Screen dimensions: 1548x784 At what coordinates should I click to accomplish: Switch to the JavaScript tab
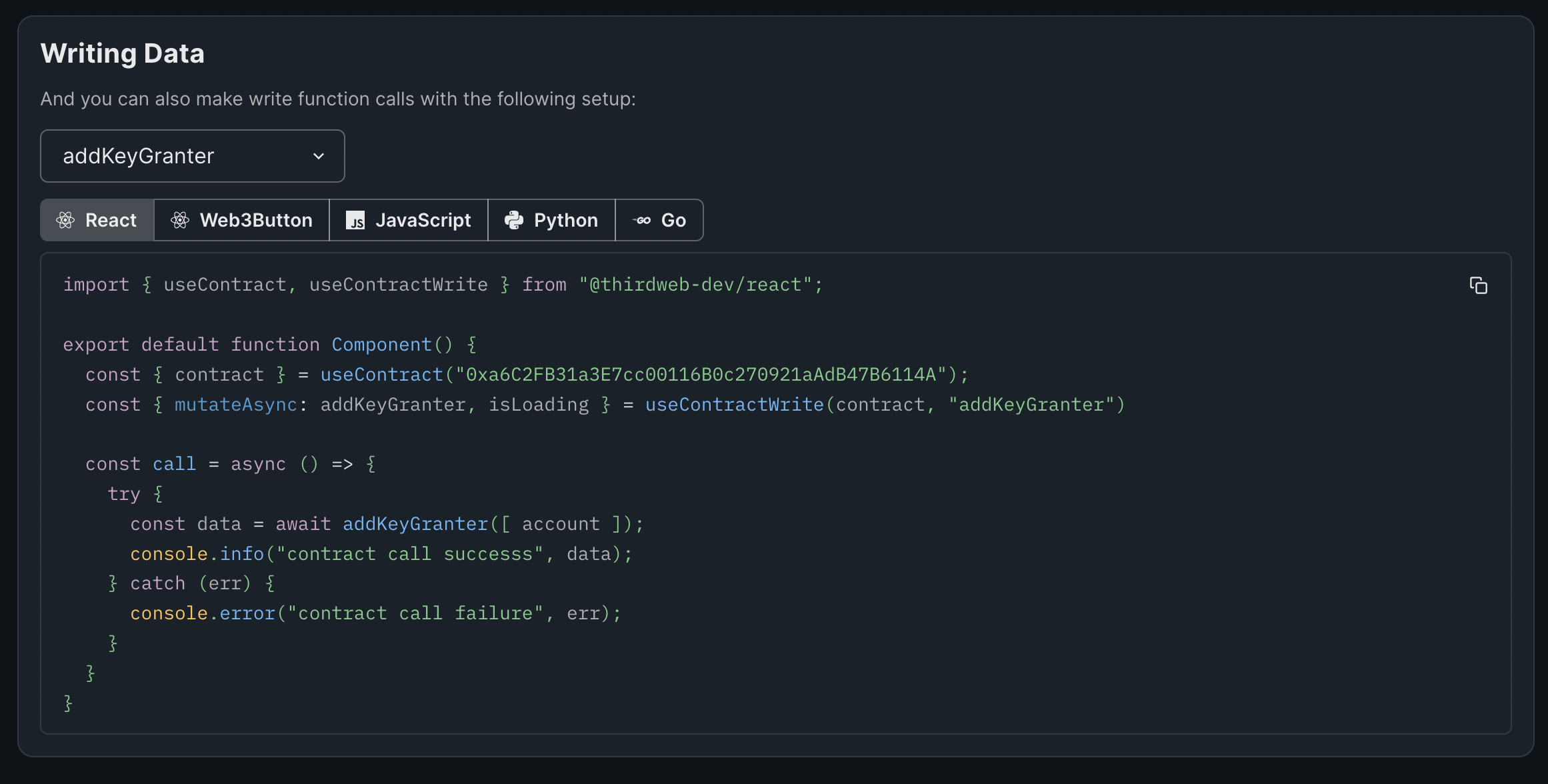409,220
